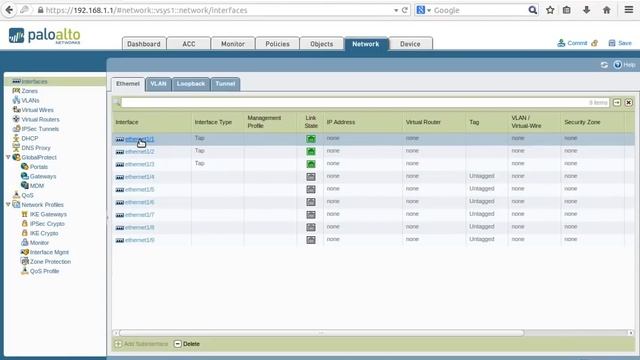This screenshot has width=640, height=360.
Task: Open the ethernet1/6 interface link
Action: (x=140, y=202)
